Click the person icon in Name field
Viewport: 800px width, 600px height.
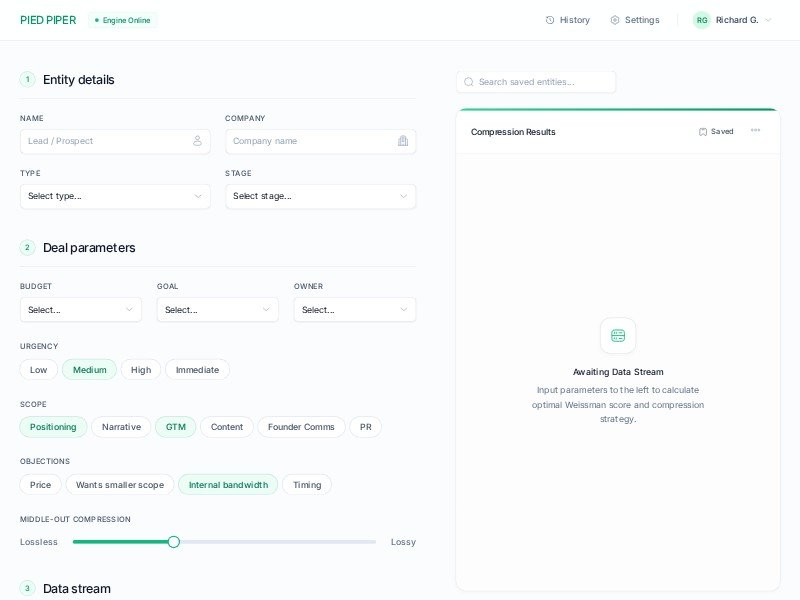[197, 141]
